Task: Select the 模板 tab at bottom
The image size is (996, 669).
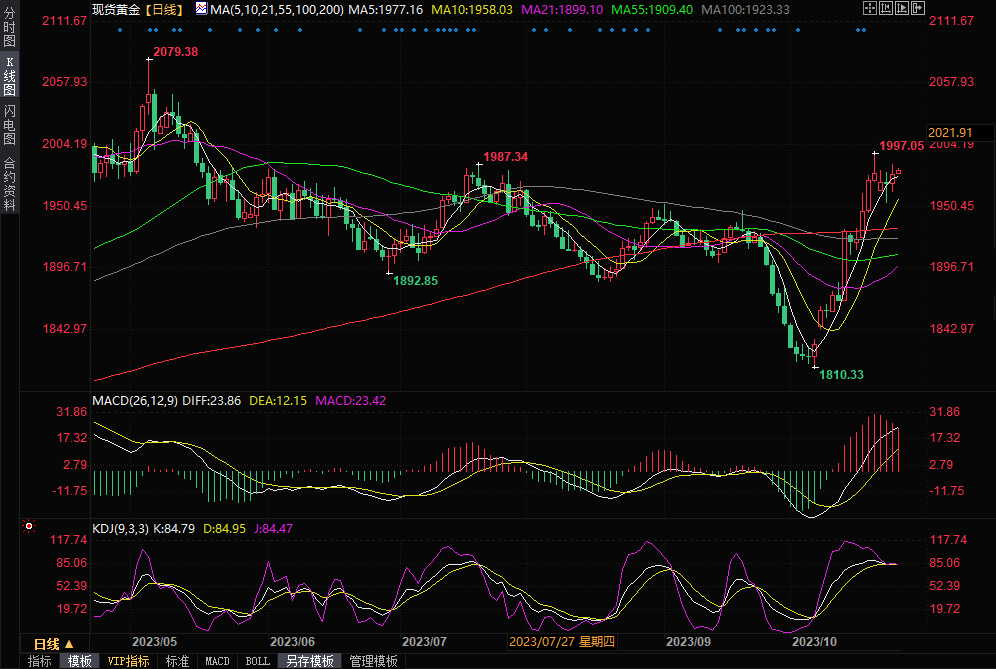Action: [79, 661]
